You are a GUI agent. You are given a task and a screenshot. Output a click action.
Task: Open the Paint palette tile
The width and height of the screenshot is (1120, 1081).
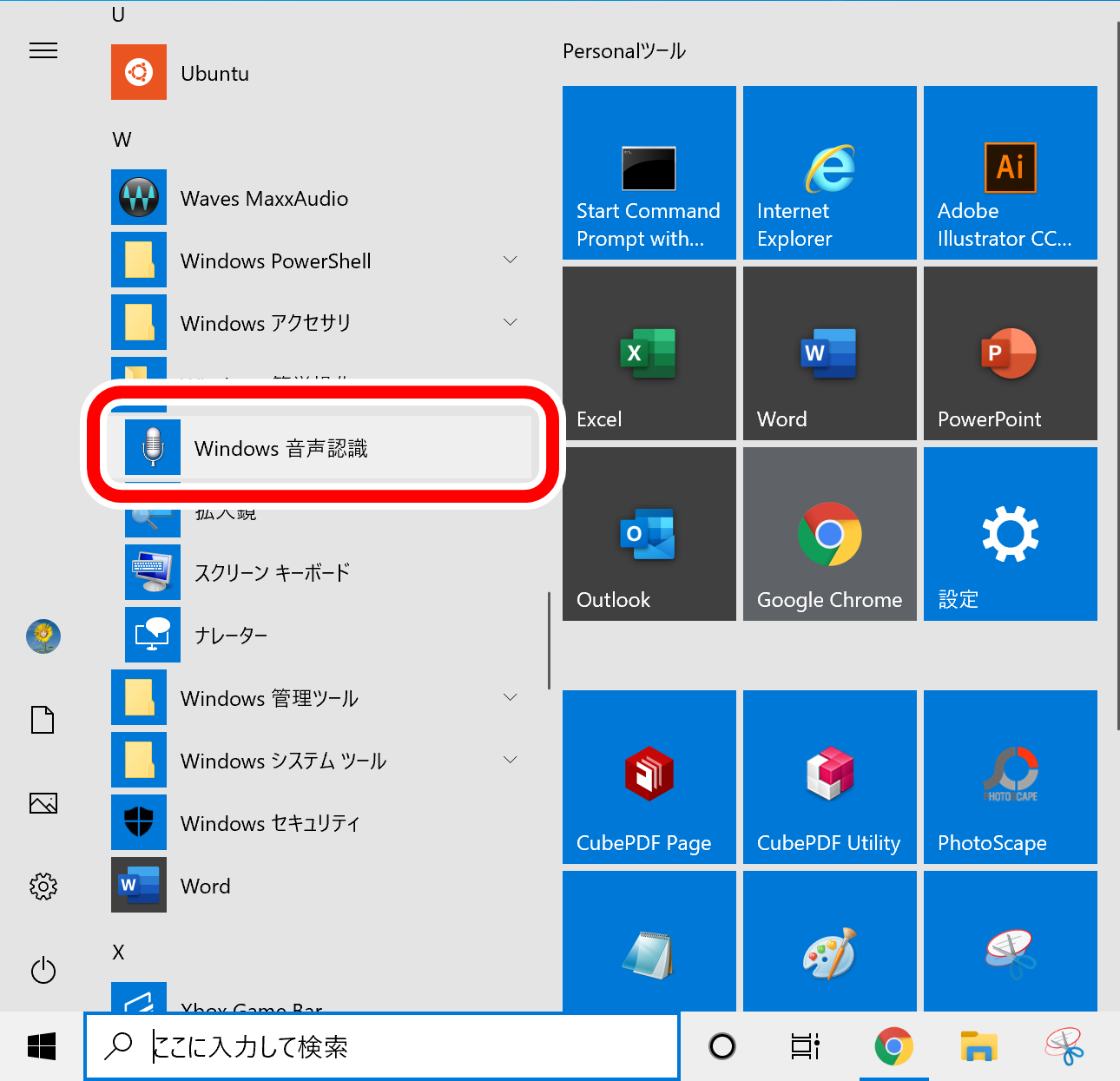click(830, 941)
